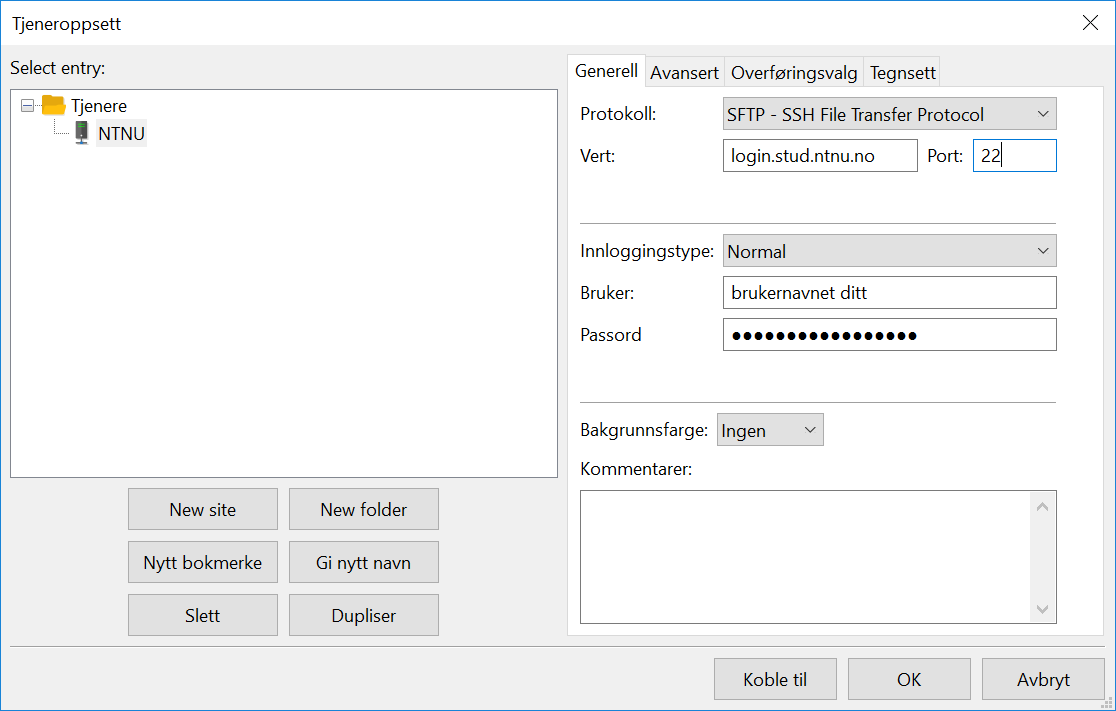This screenshot has height=711, width=1116.
Task: Click the New folder button
Action: click(x=363, y=509)
